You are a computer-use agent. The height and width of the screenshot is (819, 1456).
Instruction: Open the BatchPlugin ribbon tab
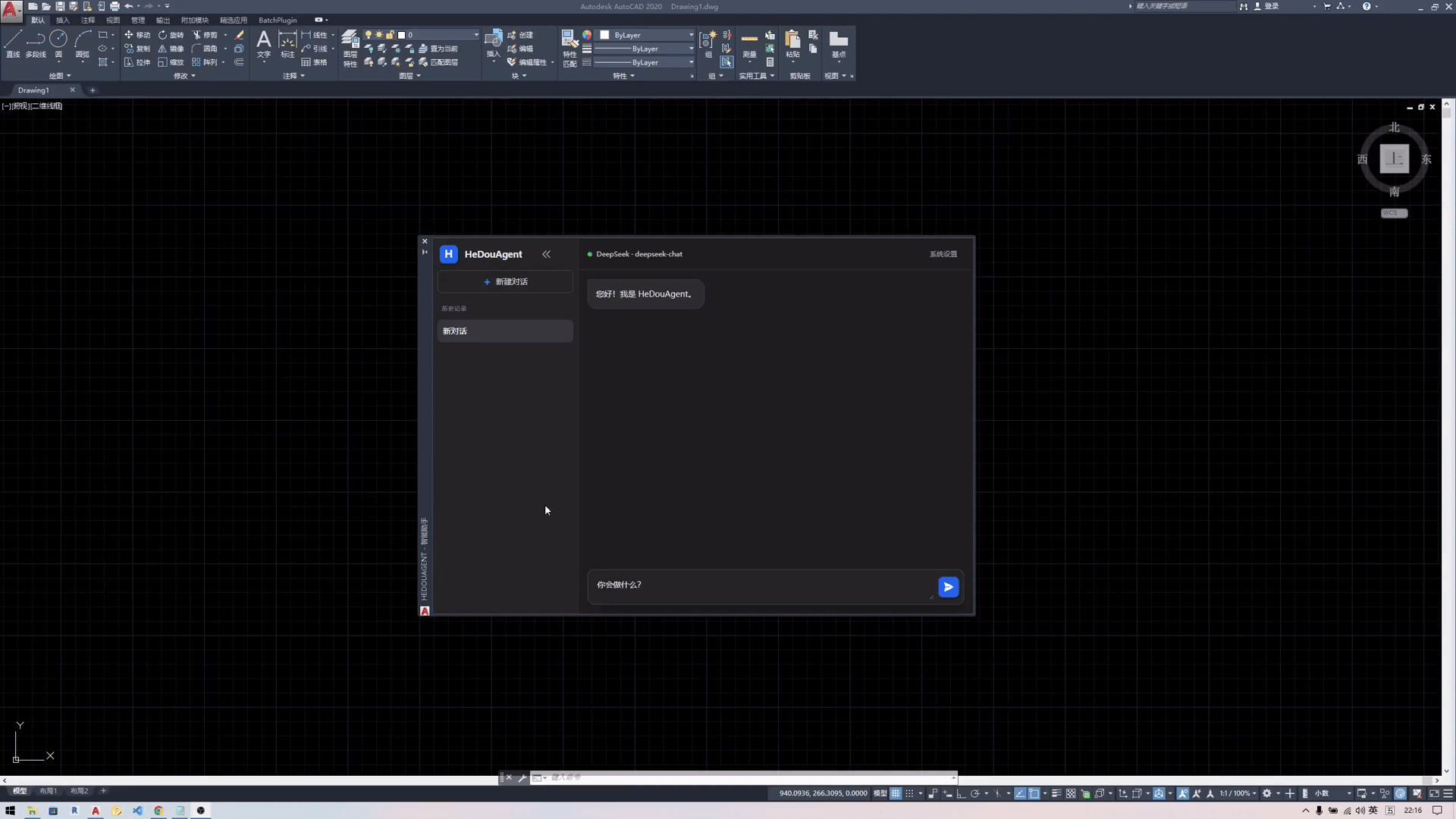click(x=278, y=20)
